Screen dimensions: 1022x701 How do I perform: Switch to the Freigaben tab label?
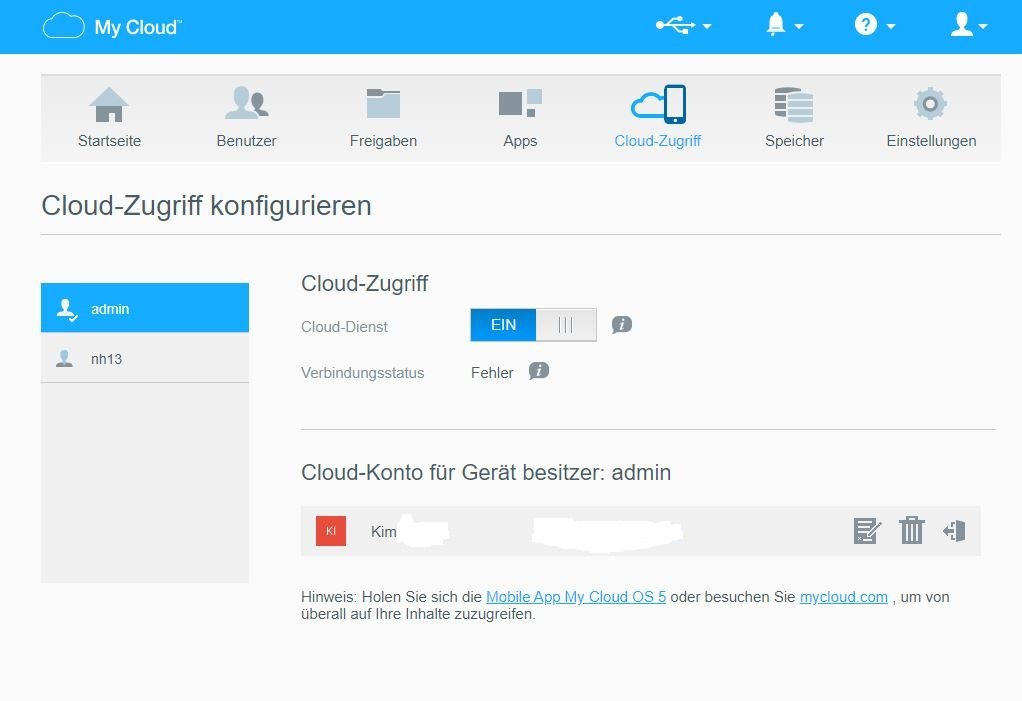pyautogui.click(x=383, y=141)
